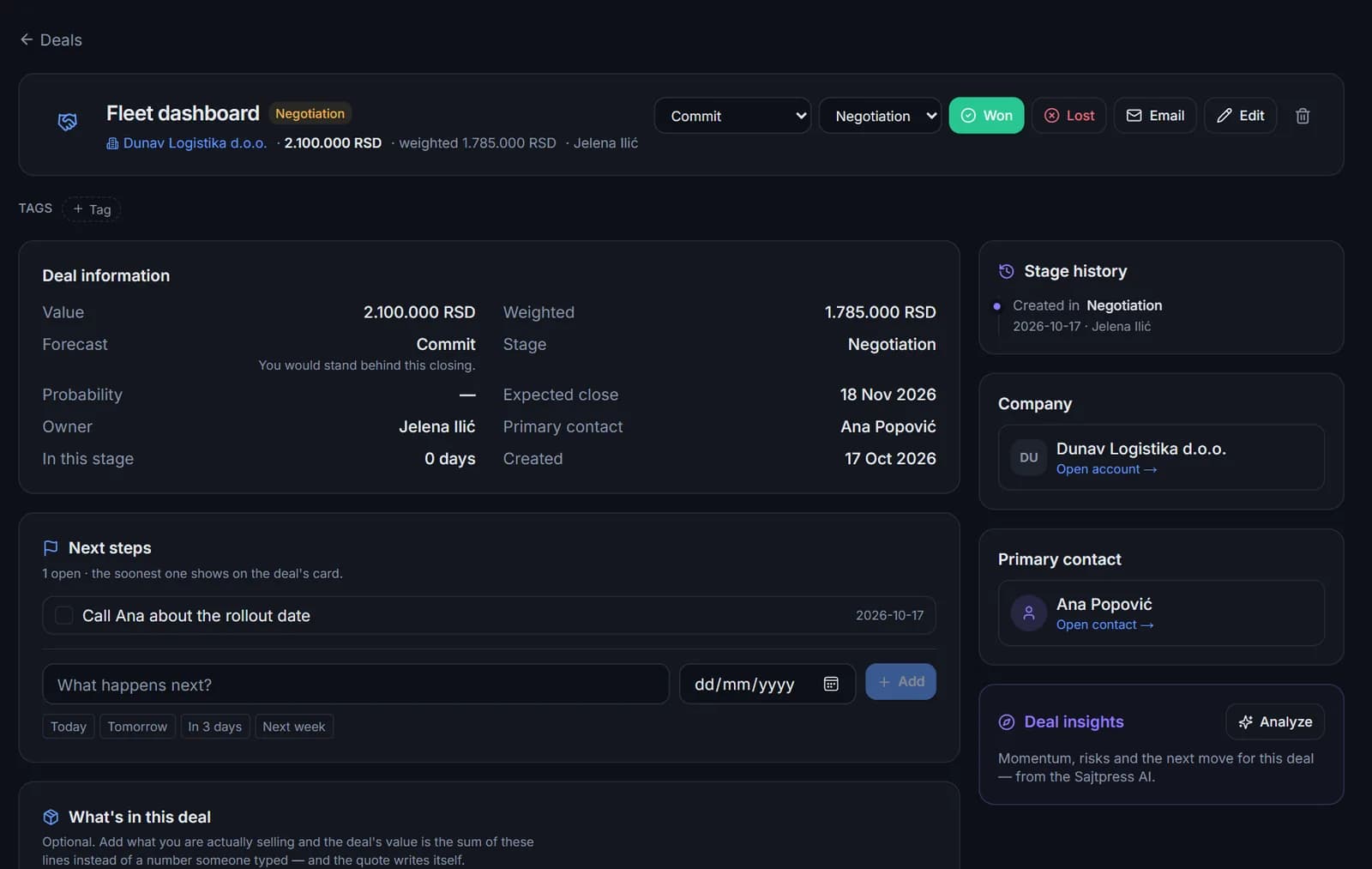Click the Ana Popović primary contact value

pyautogui.click(x=888, y=426)
